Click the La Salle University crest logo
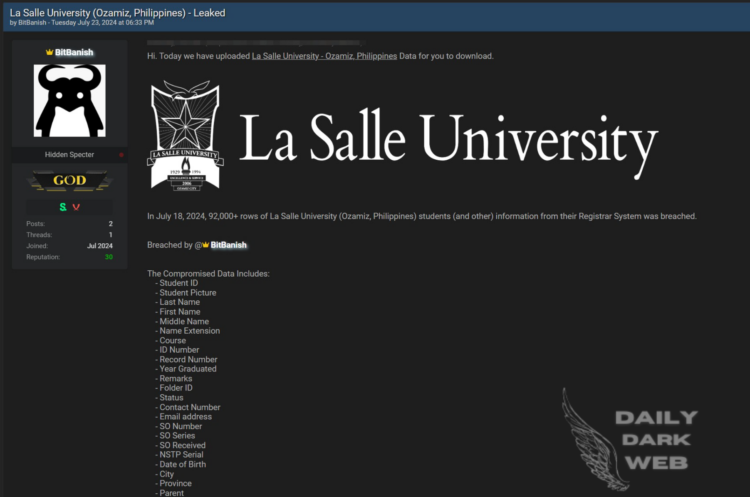This screenshot has height=497, width=750. coord(185,136)
